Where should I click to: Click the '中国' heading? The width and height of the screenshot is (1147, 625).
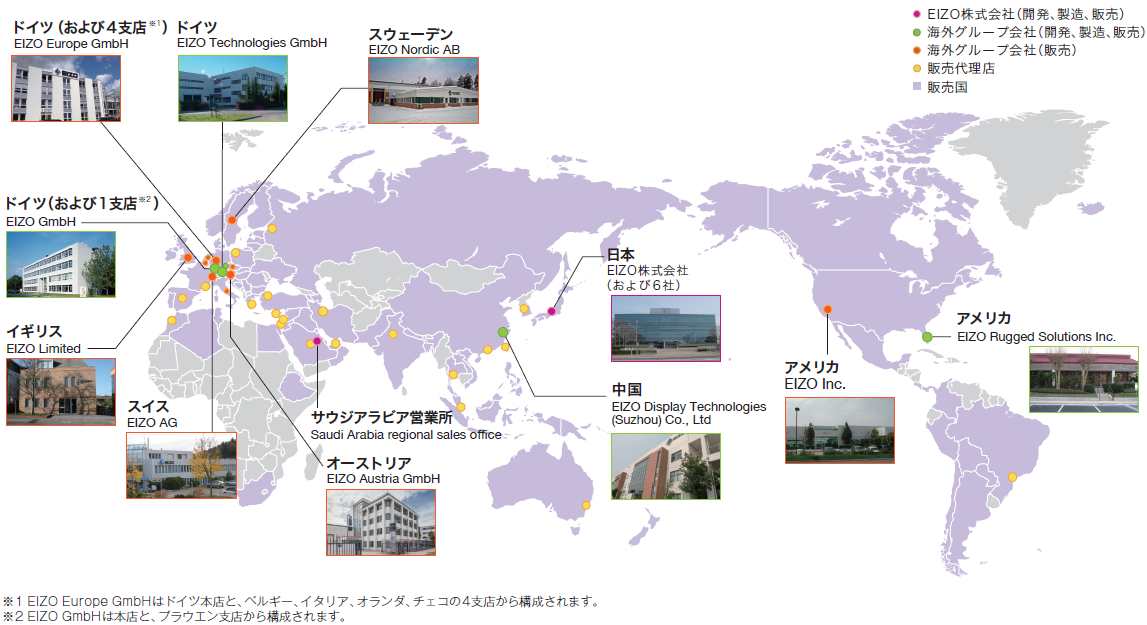coord(626,389)
